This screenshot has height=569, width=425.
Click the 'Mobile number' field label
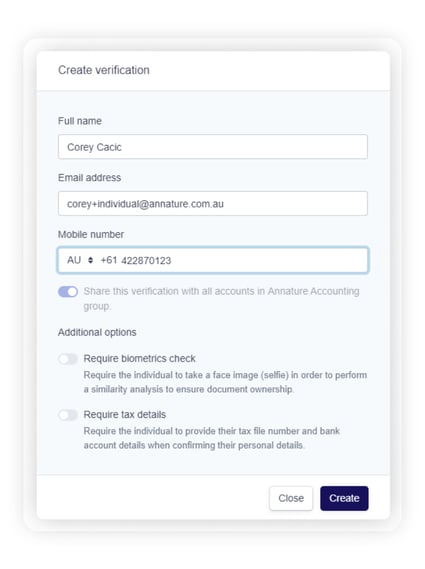tap(91, 234)
